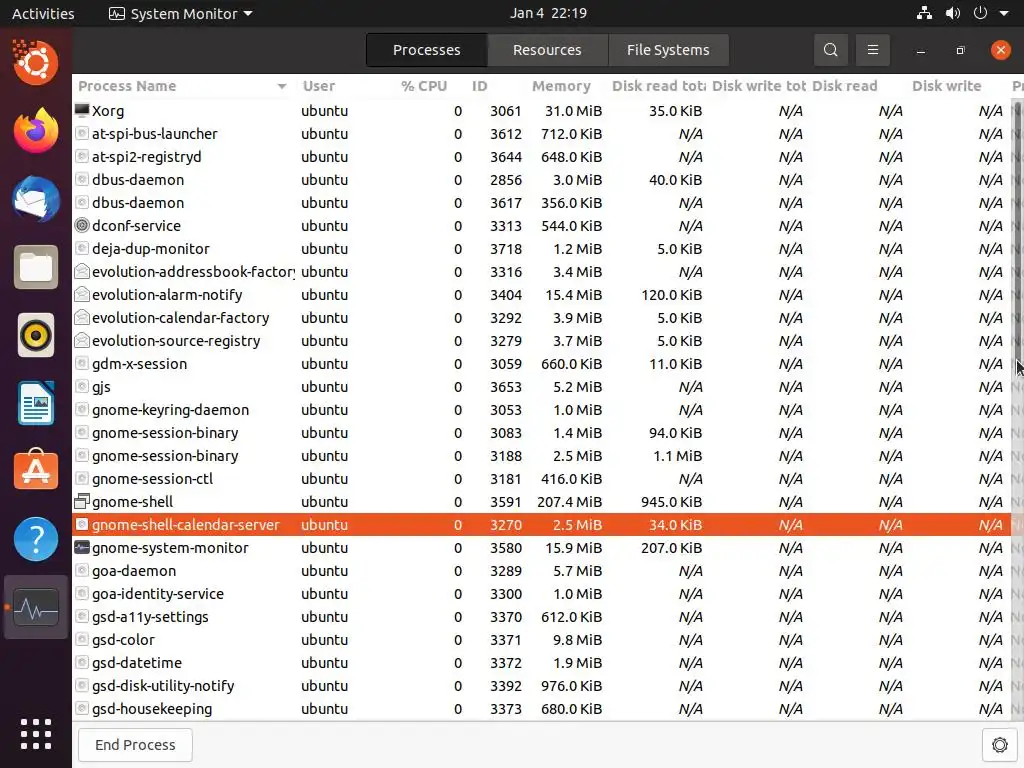
Task: Open Thunderbird mail from the dock
Action: coord(36,199)
